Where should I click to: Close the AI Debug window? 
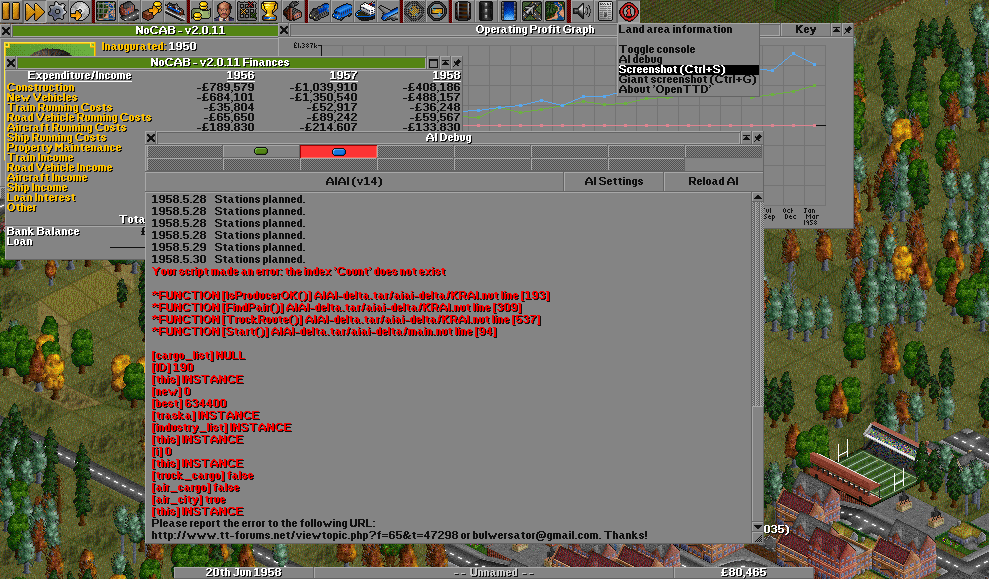coord(151,137)
